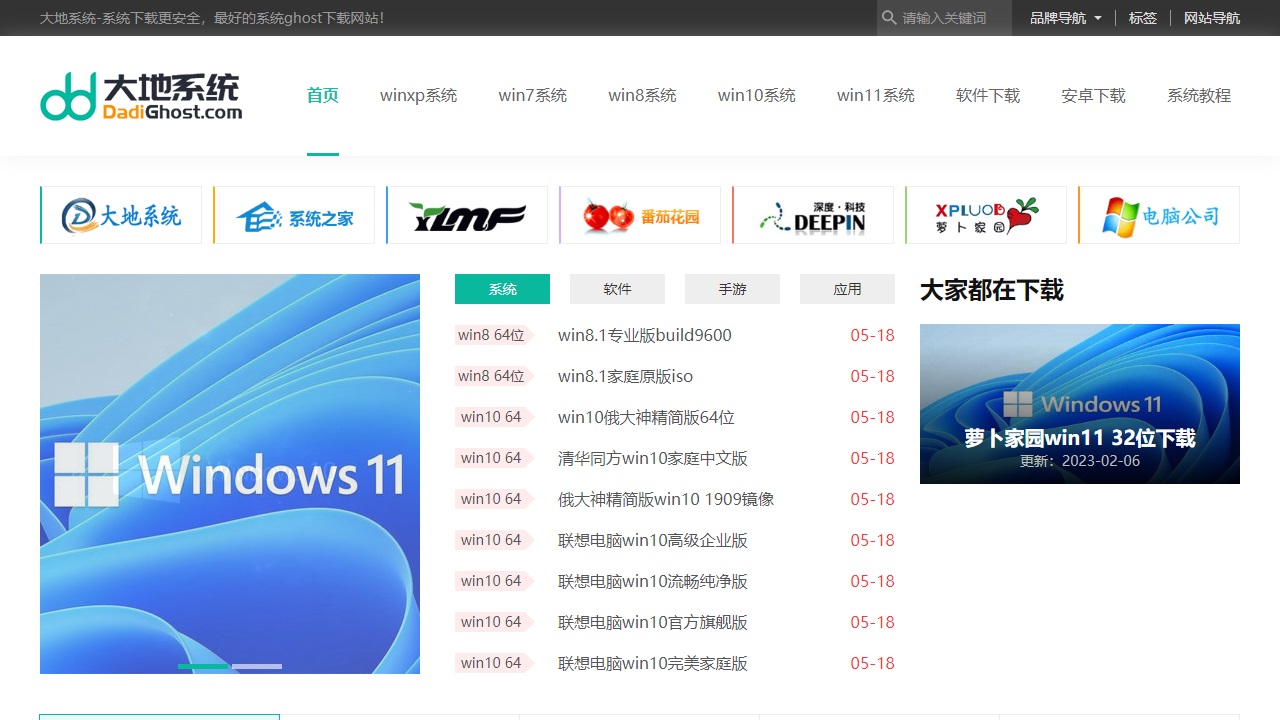
Task: Open the 系统教程 navigation item
Action: pyautogui.click(x=1198, y=96)
